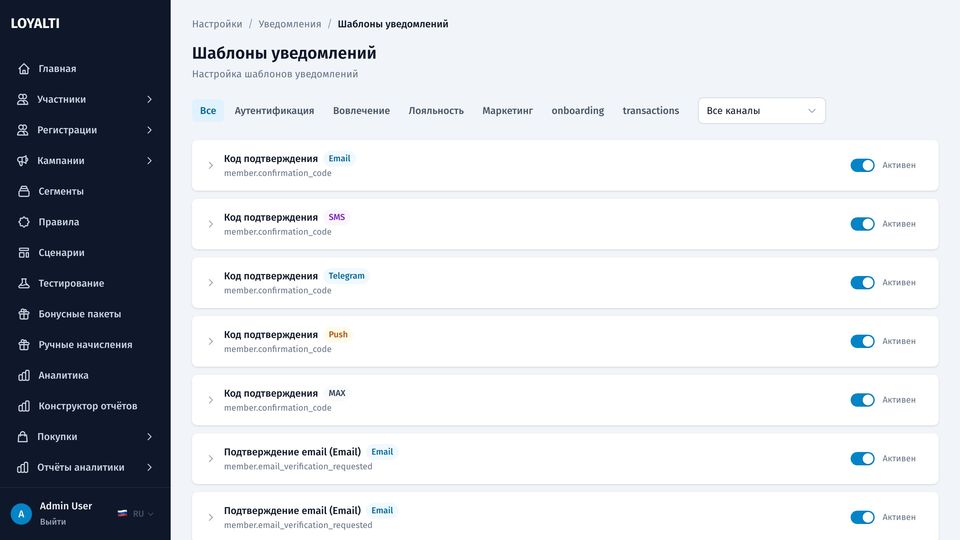The width and height of the screenshot is (960, 540).
Task: Click the Russian flag language icon
Action: point(122,514)
